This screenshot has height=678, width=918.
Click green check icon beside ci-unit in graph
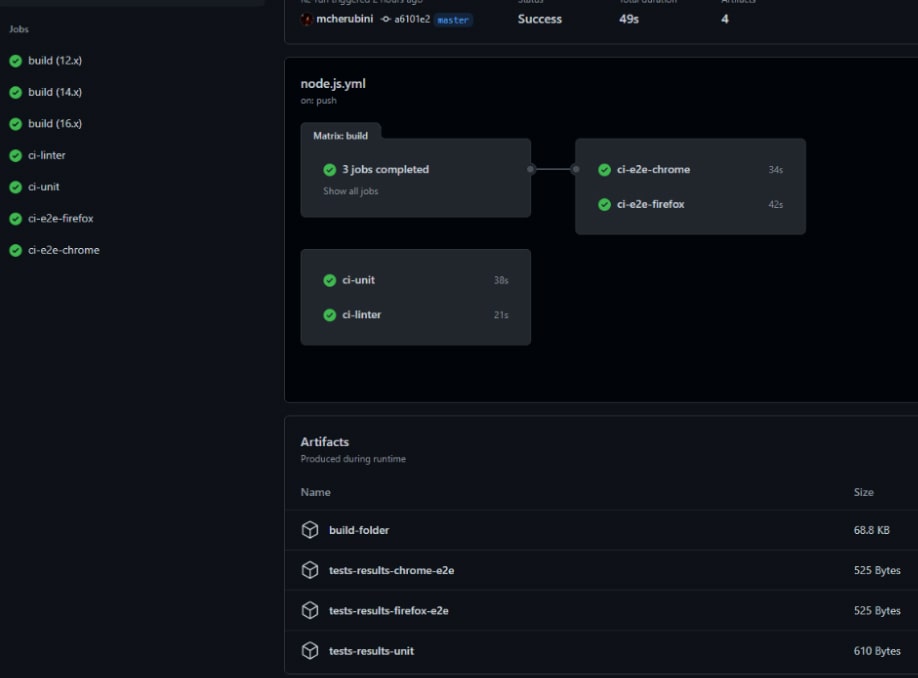(330, 281)
